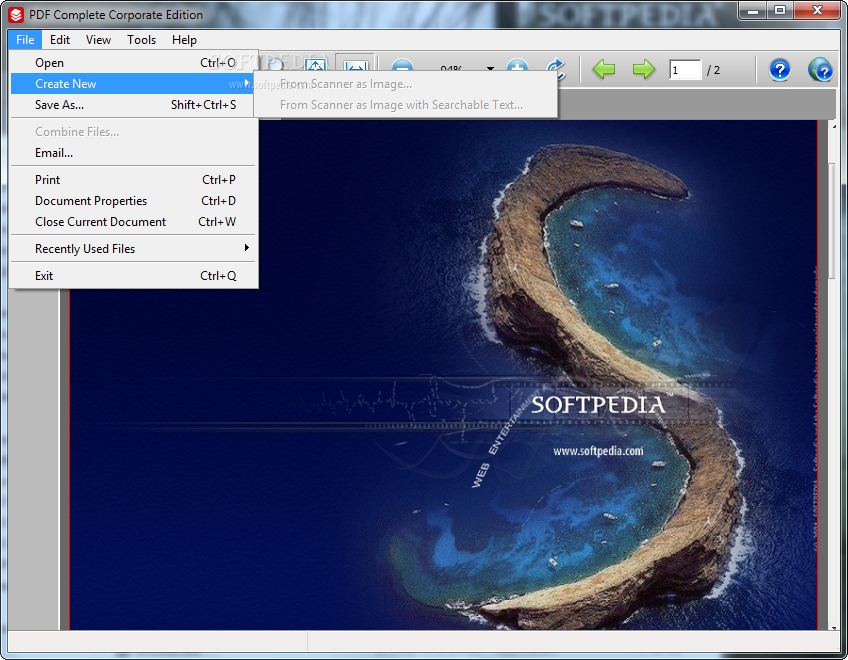The image size is (848, 660).
Task: Open Document Properties
Action: pyautogui.click(x=133, y=201)
